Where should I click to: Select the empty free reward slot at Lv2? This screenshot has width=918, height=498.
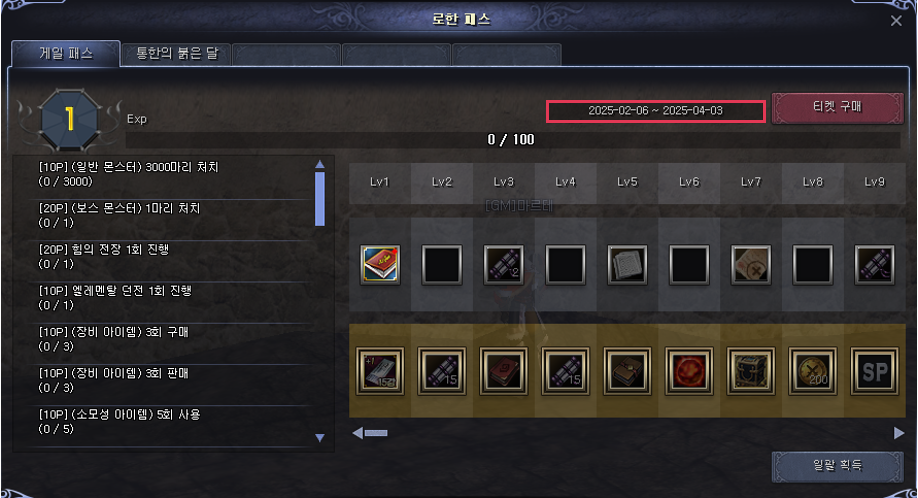point(441,265)
